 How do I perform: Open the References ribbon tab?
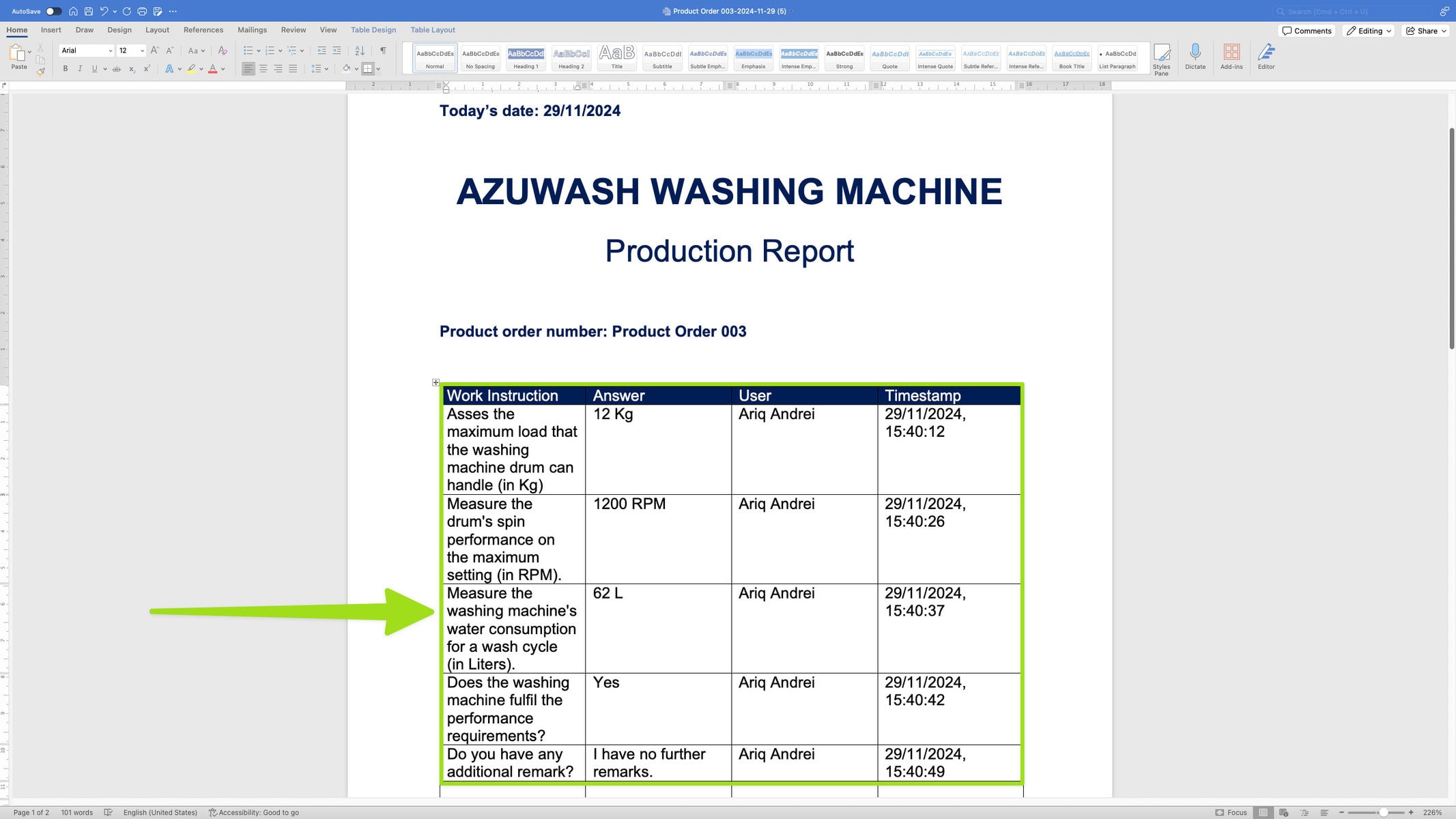tap(203, 30)
